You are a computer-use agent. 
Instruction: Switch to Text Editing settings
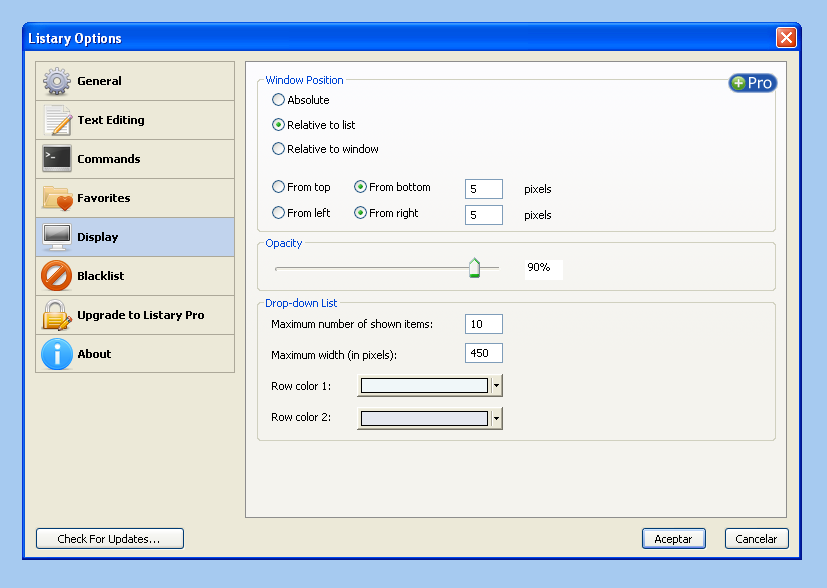(x=135, y=120)
